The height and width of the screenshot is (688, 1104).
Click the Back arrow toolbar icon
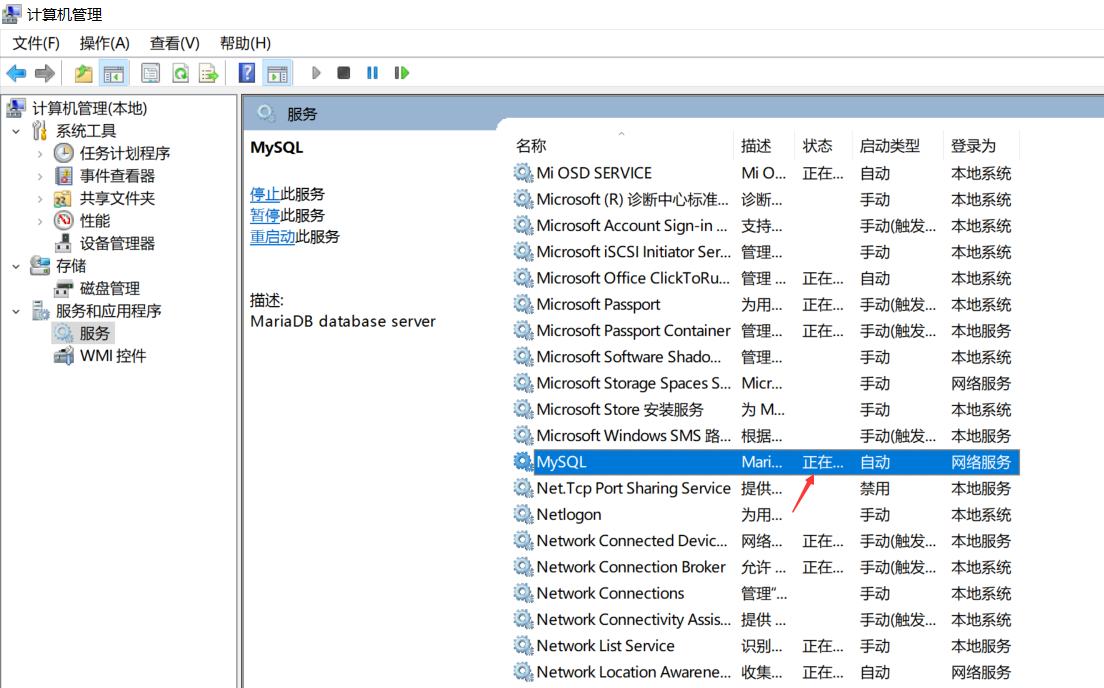tap(16, 73)
